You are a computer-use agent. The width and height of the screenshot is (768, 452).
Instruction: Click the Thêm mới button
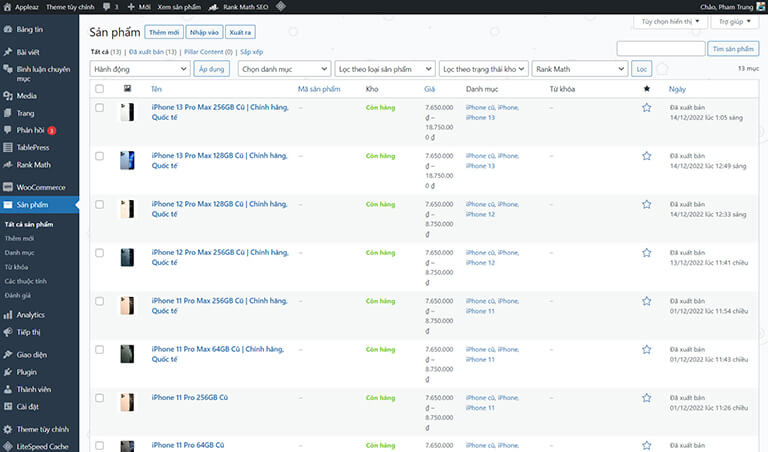click(x=164, y=32)
